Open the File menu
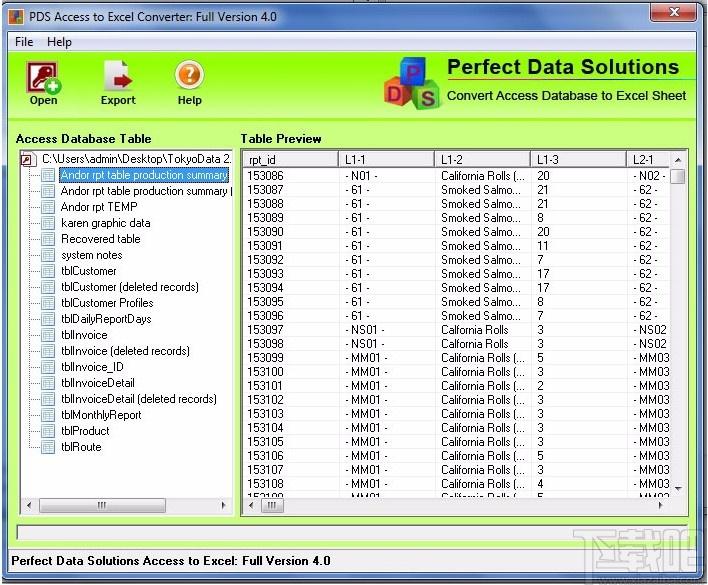 [24, 42]
